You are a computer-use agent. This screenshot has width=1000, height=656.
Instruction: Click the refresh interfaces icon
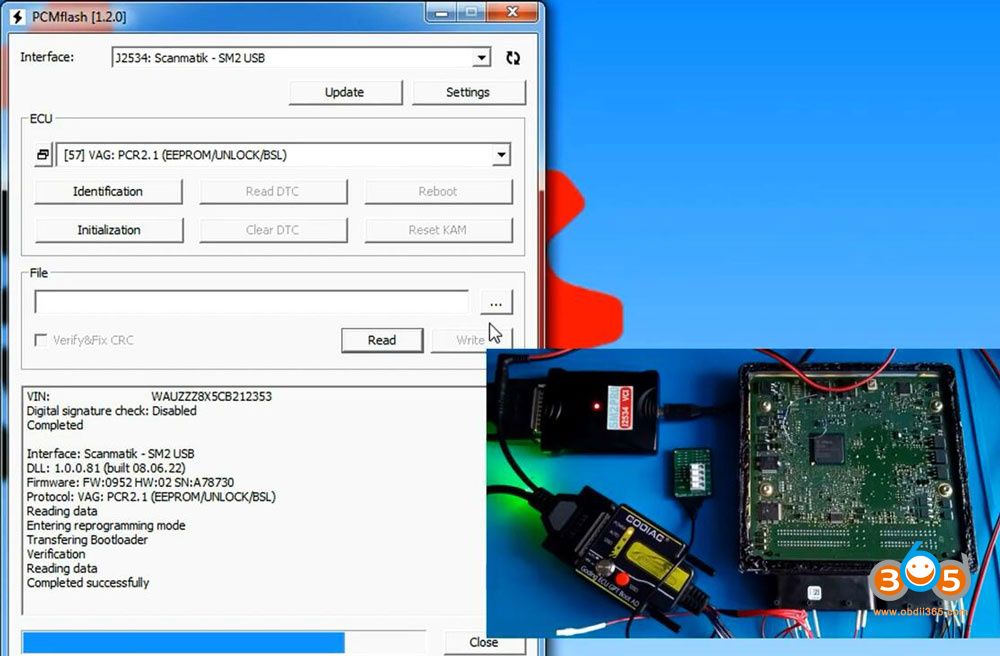[513, 58]
